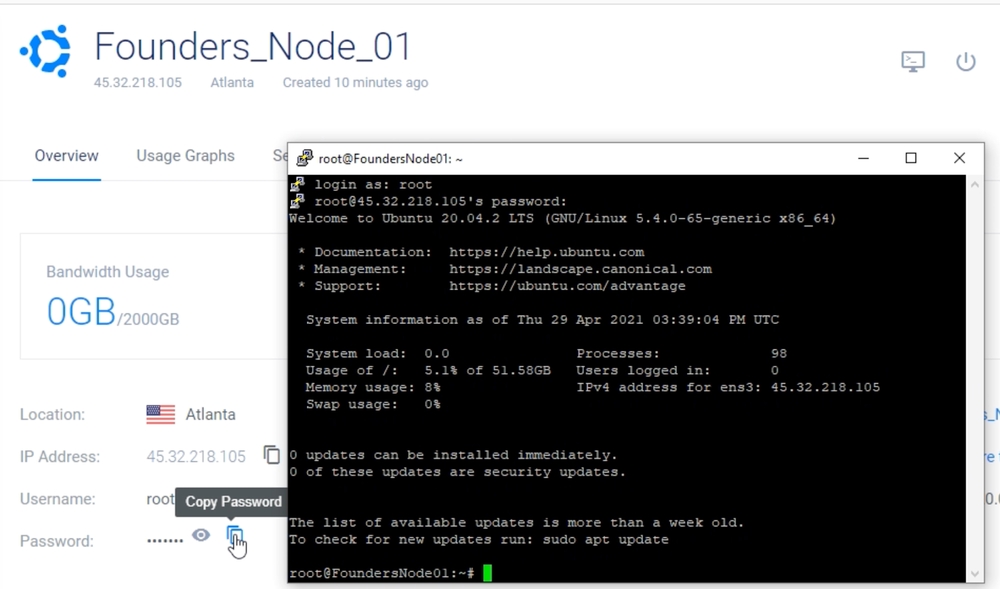Click the masked password dots

(x=165, y=541)
